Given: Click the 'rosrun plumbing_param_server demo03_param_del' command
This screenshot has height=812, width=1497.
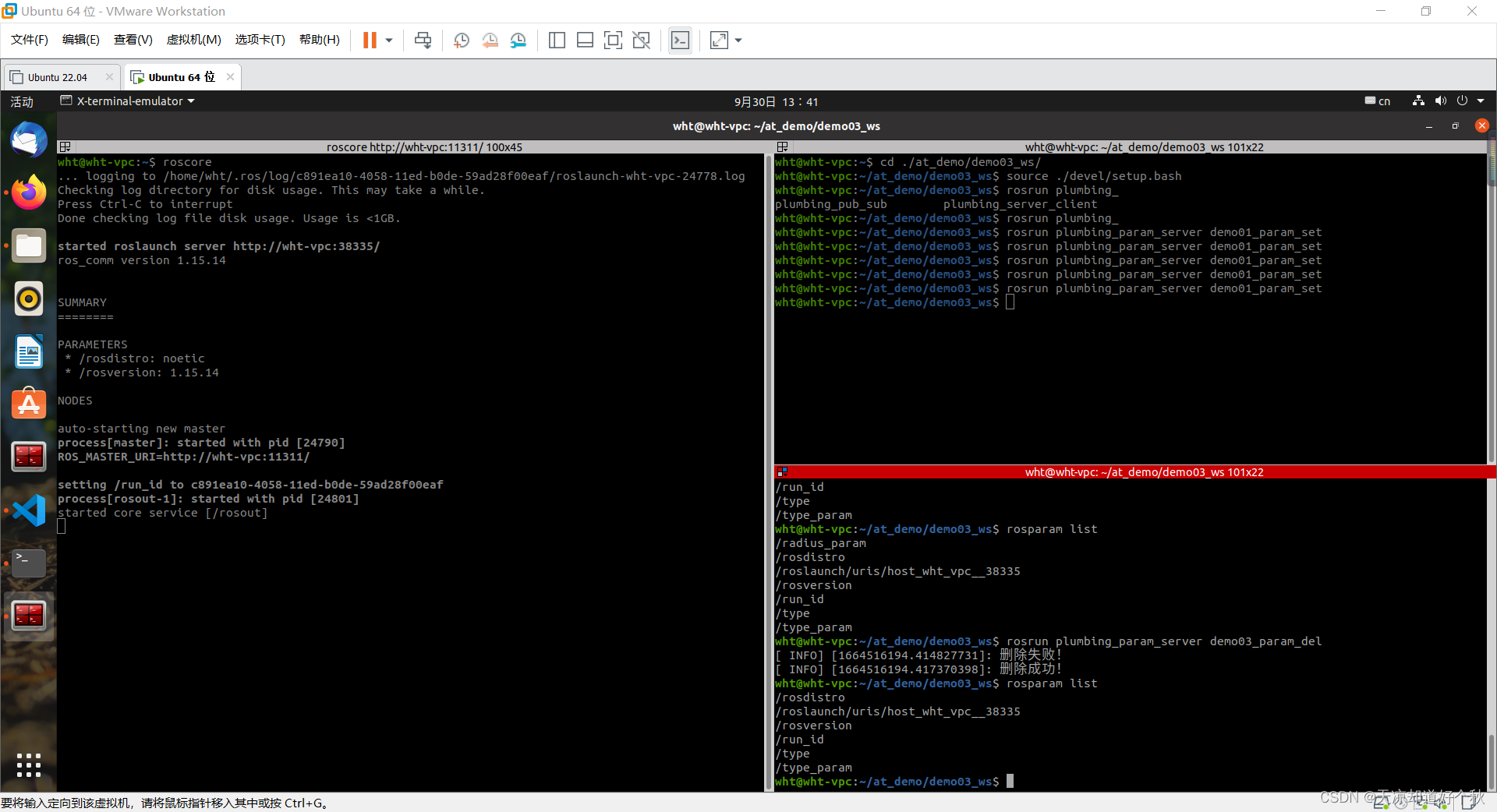Looking at the screenshot, I should click(1164, 641).
